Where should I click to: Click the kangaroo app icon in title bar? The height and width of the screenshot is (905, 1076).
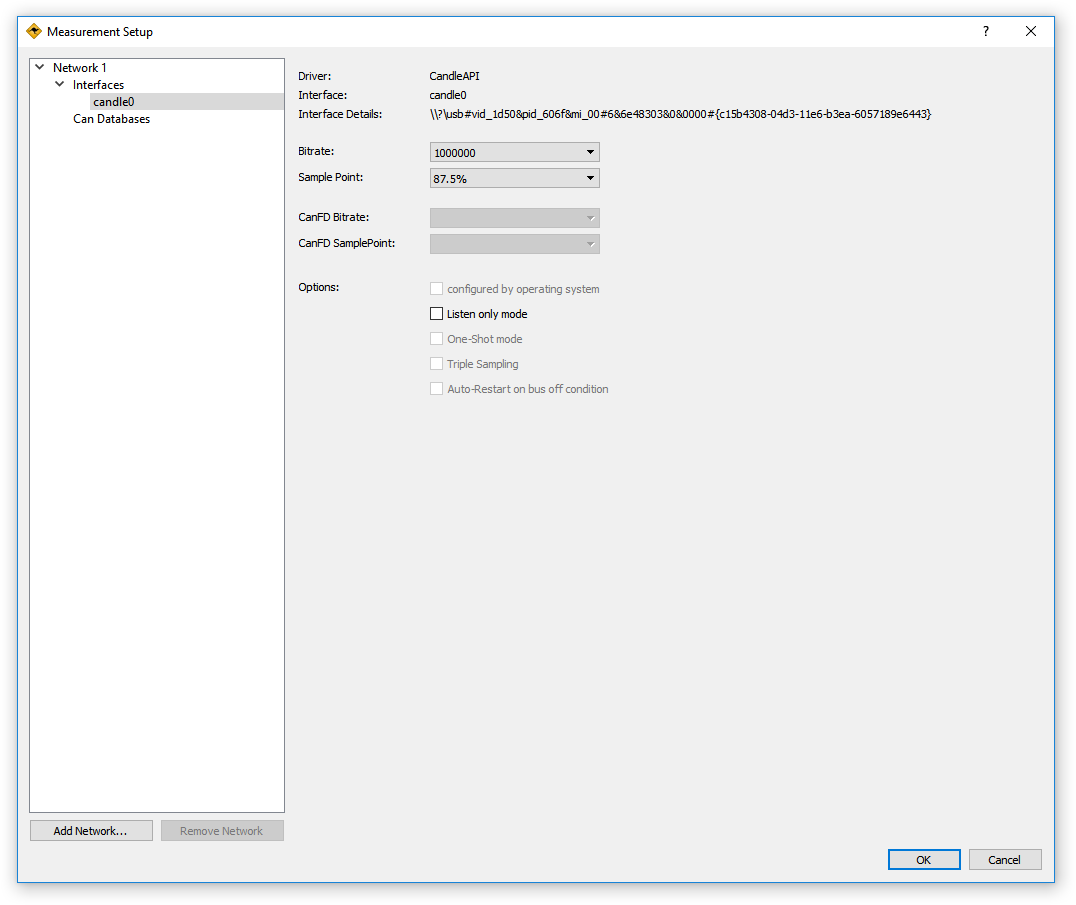[34, 31]
